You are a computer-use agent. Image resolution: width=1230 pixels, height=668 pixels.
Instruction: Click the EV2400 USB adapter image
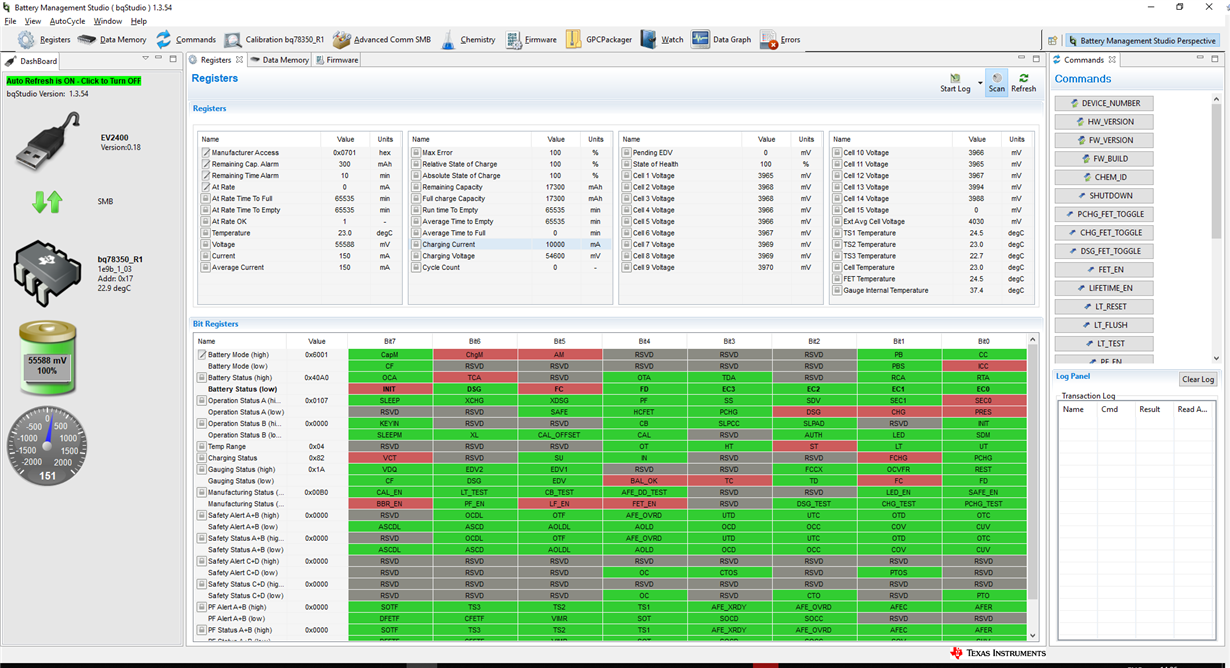coord(47,141)
